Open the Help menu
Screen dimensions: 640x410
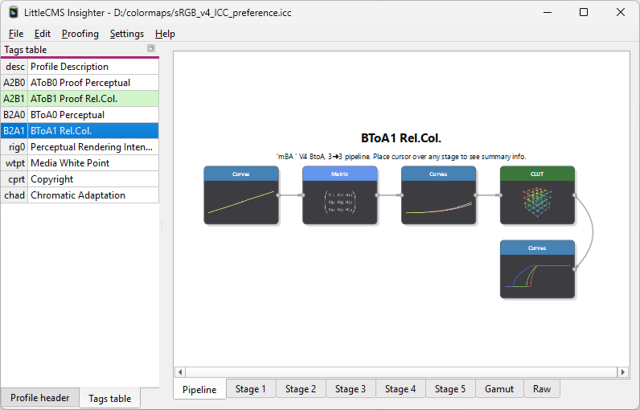[165, 33]
